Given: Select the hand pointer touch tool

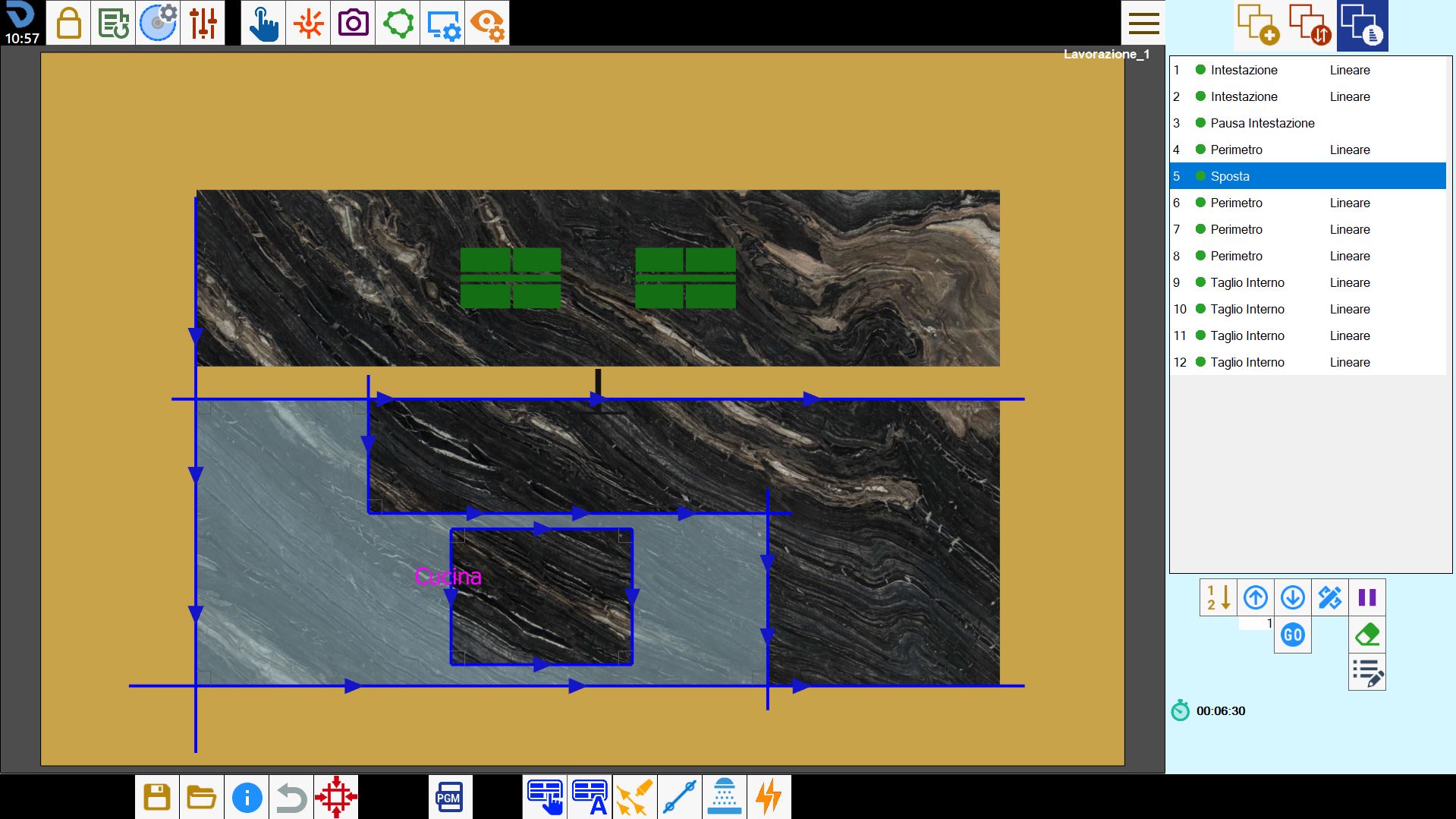Looking at the screenshot, I should (263, 23).
